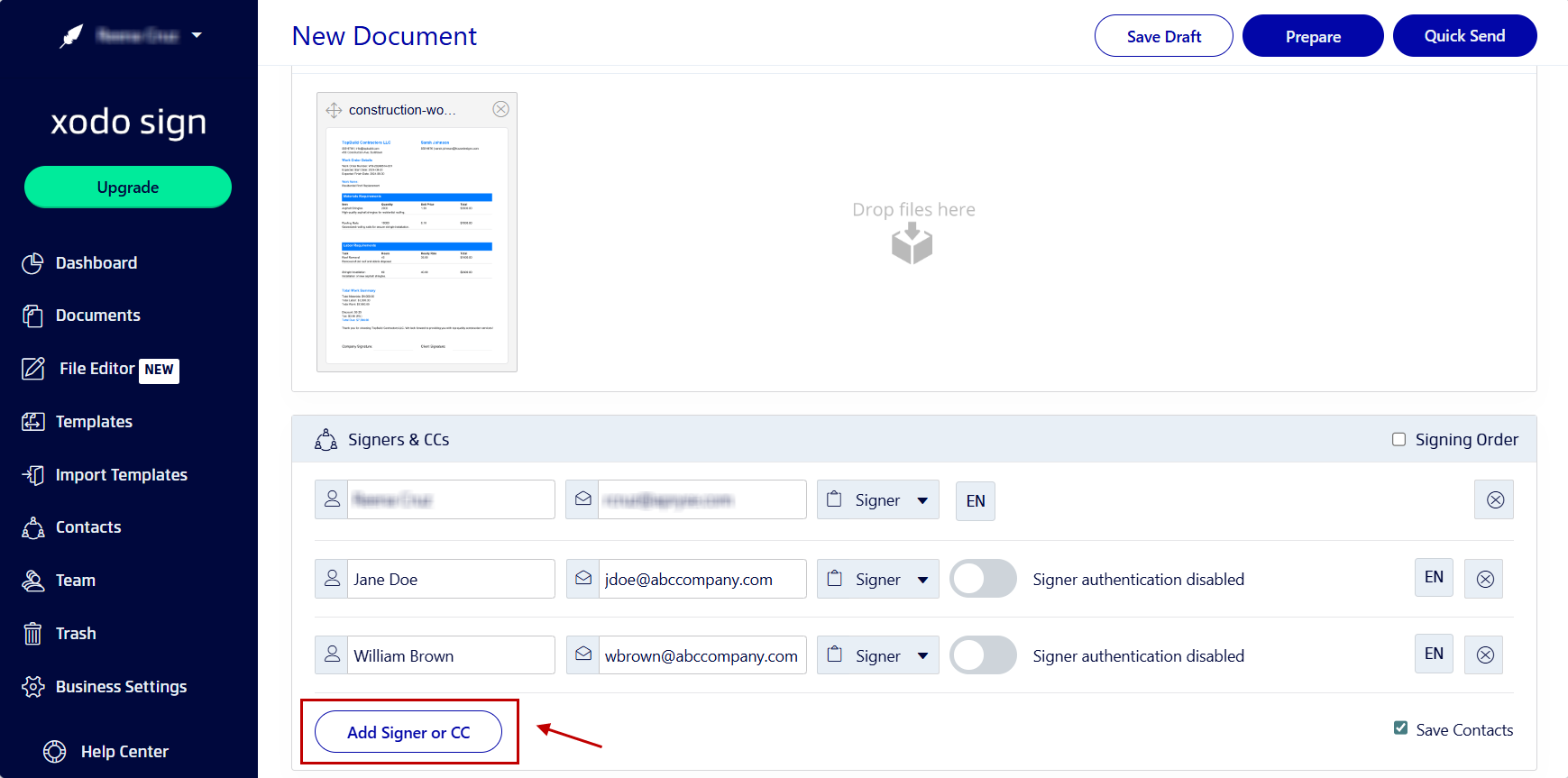Expand the account name dropdown arrow
The image size is (1568, 778).
pyautogui.click(x=197, y=35)
